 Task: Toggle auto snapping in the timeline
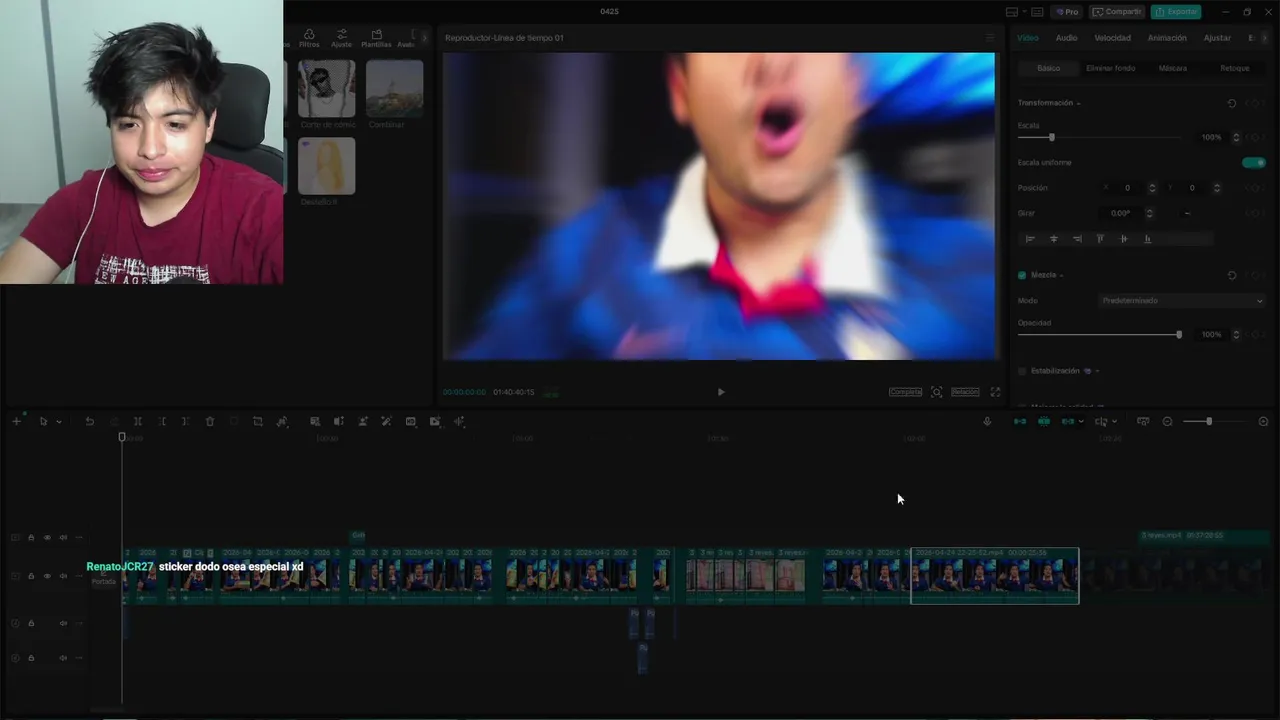(1044, 422)
